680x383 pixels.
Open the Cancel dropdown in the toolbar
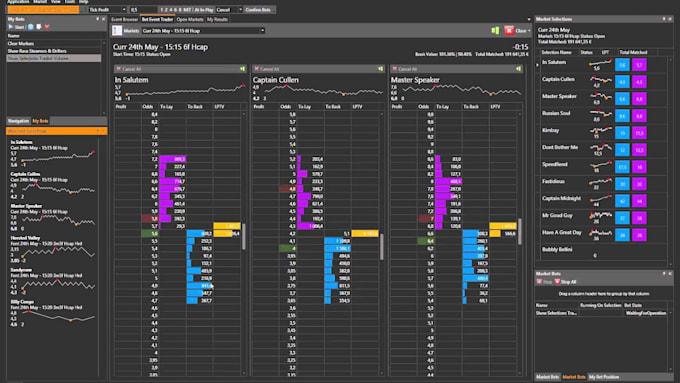tap(240, 10)
